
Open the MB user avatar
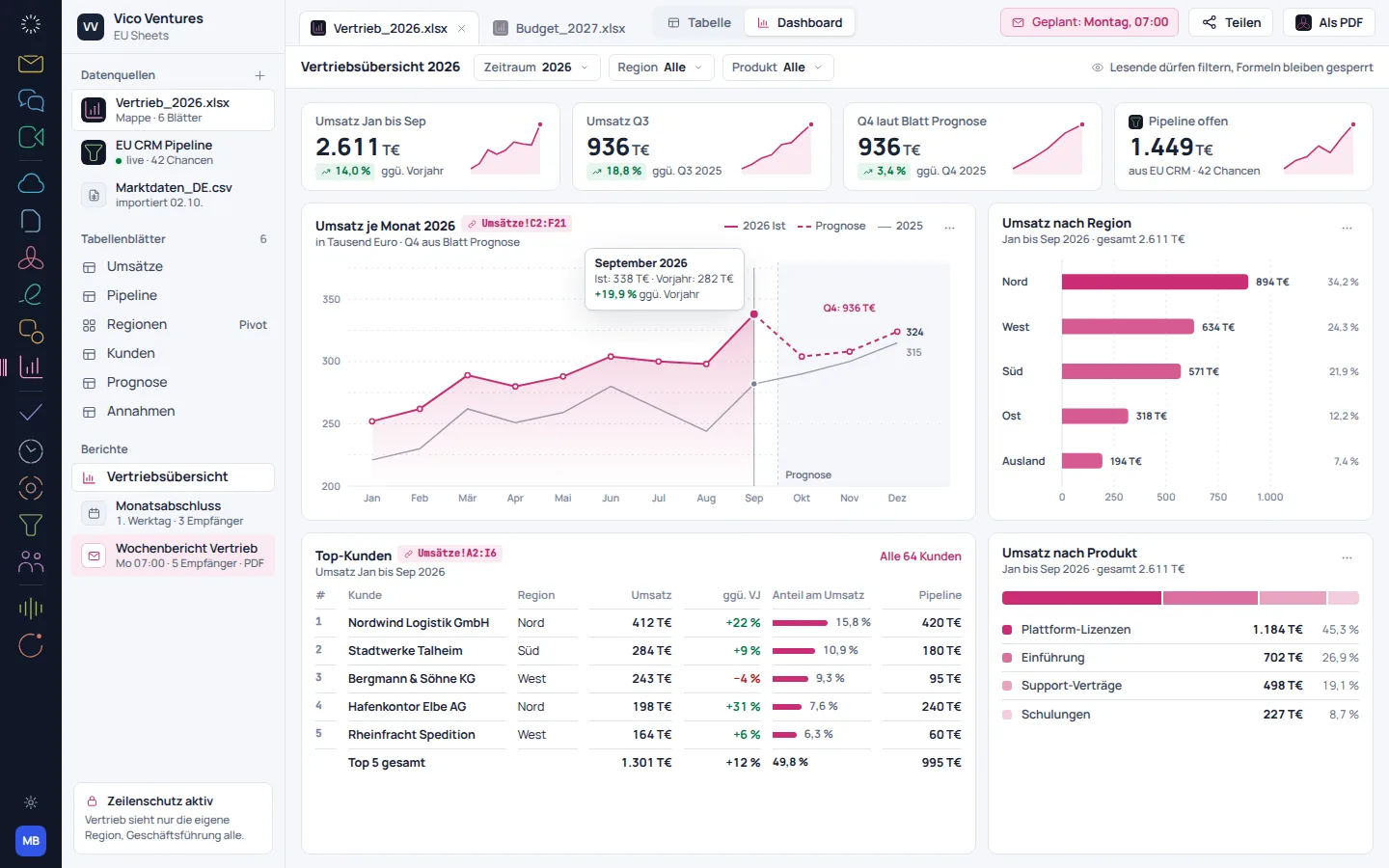point(31,841)
